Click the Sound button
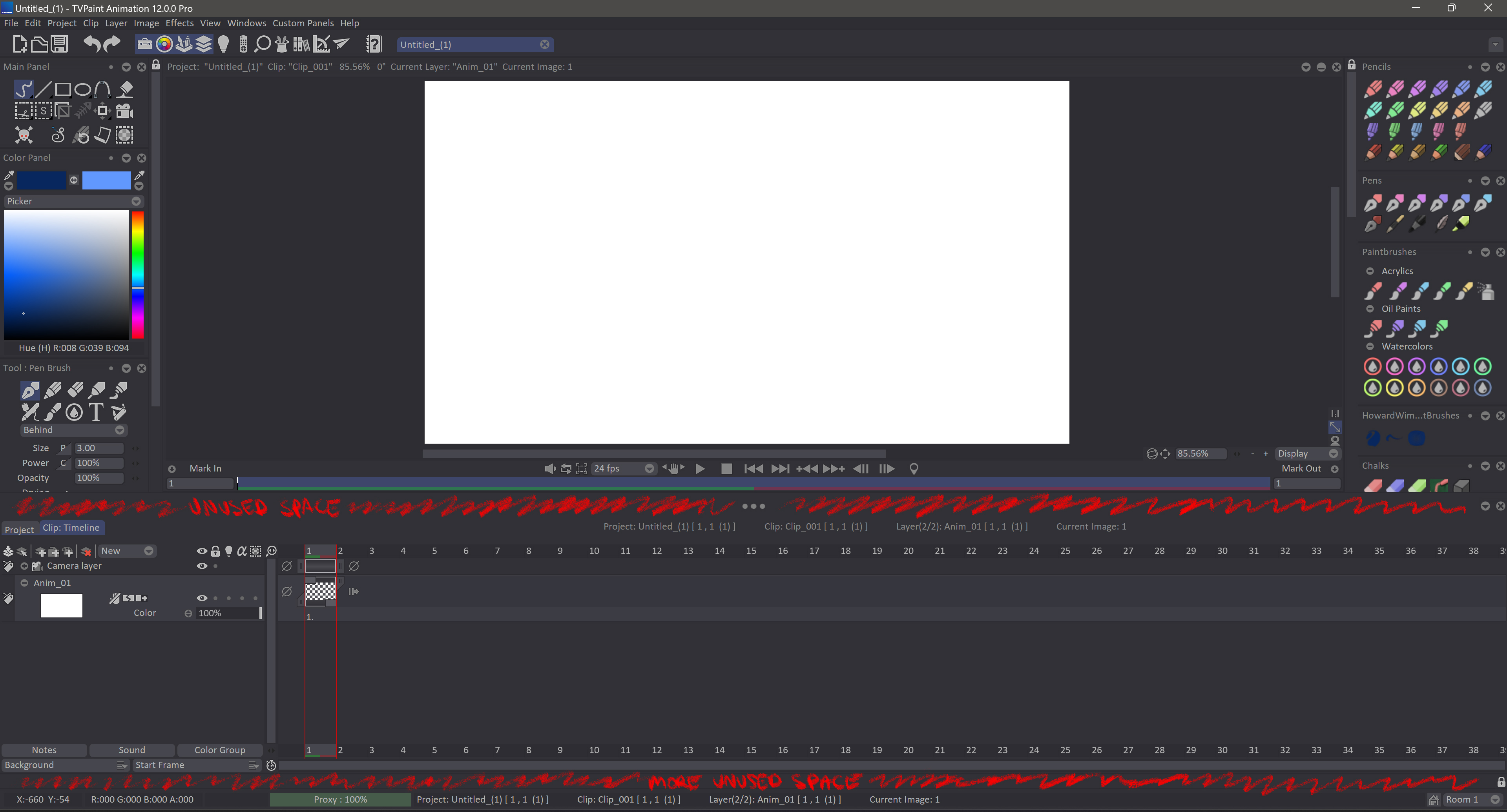The image size is (1507, 812). click(131, 750)
